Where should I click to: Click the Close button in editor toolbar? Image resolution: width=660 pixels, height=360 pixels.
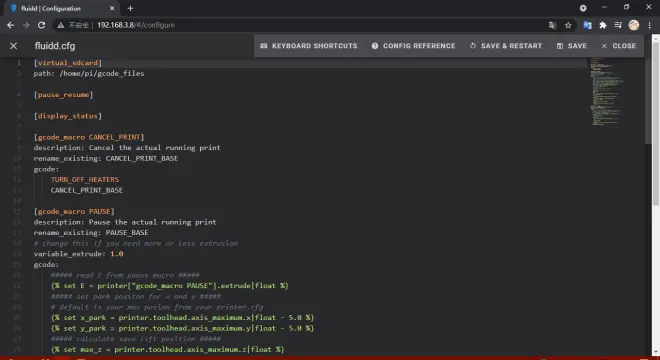click(618, 46)
